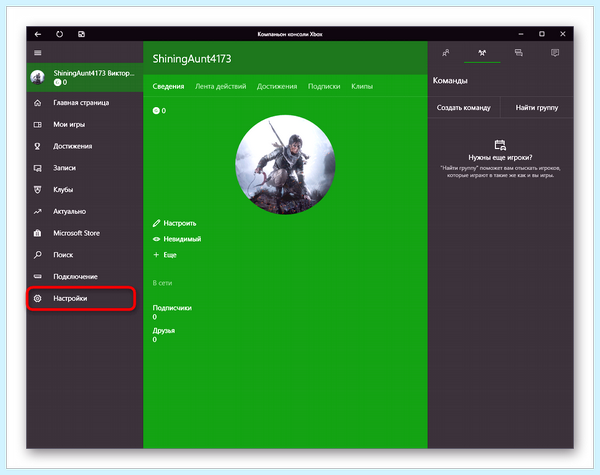
Task: Minimize the Xbox companion window
Action: (x=521, y=34)
